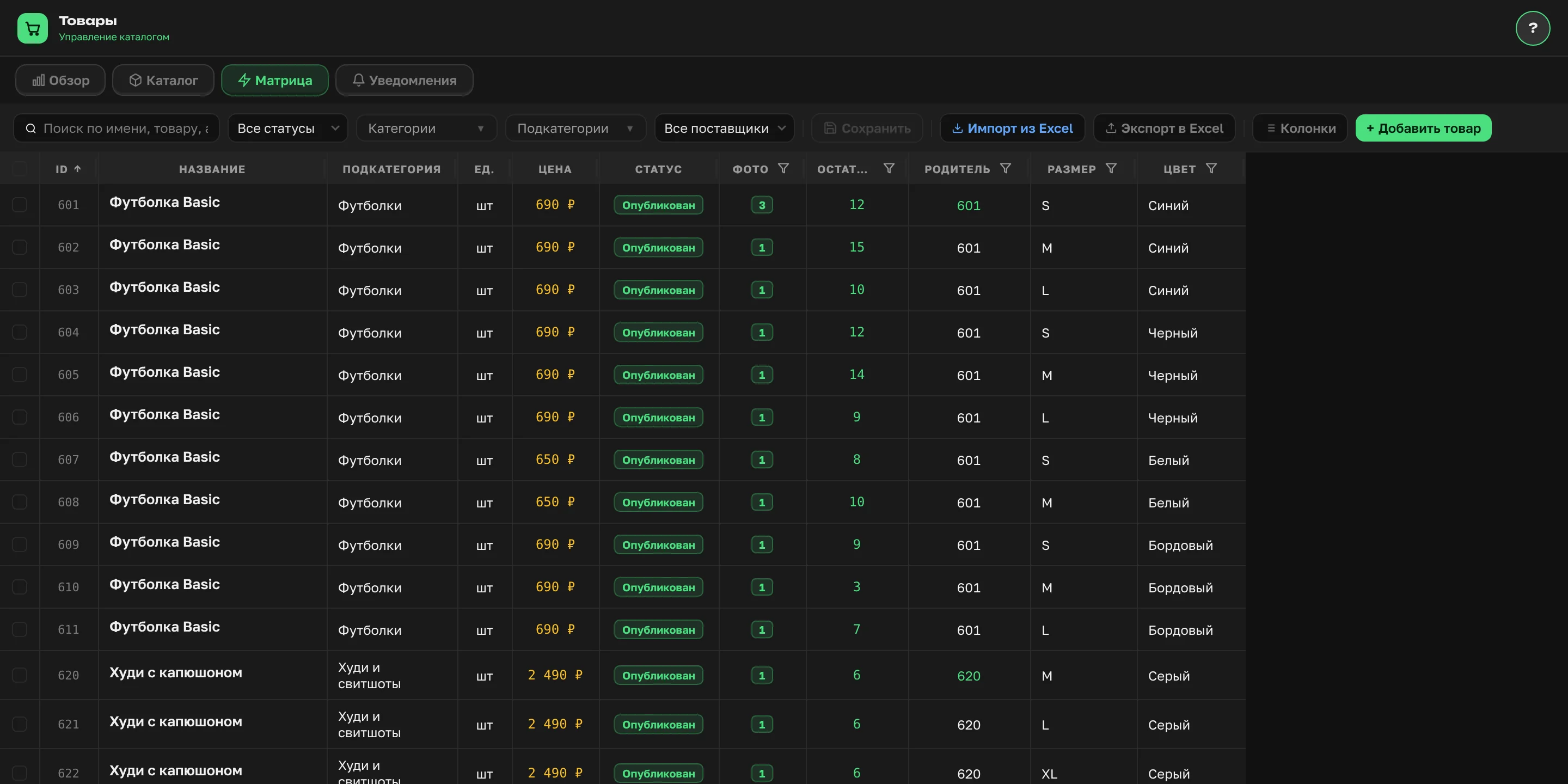Image resolution: width=1568 pixels, height=784 pixels.
Task: Click the filter icon in ФОТО column
Action: tap(783, 169)
